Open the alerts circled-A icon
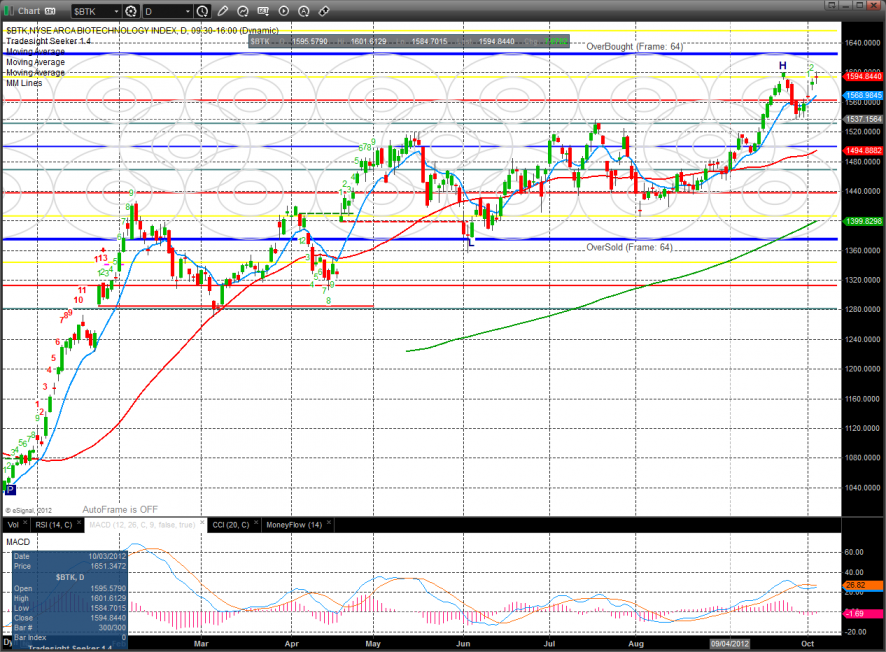The height and width of the screenshot is (652, 886). tap(303, 11)
